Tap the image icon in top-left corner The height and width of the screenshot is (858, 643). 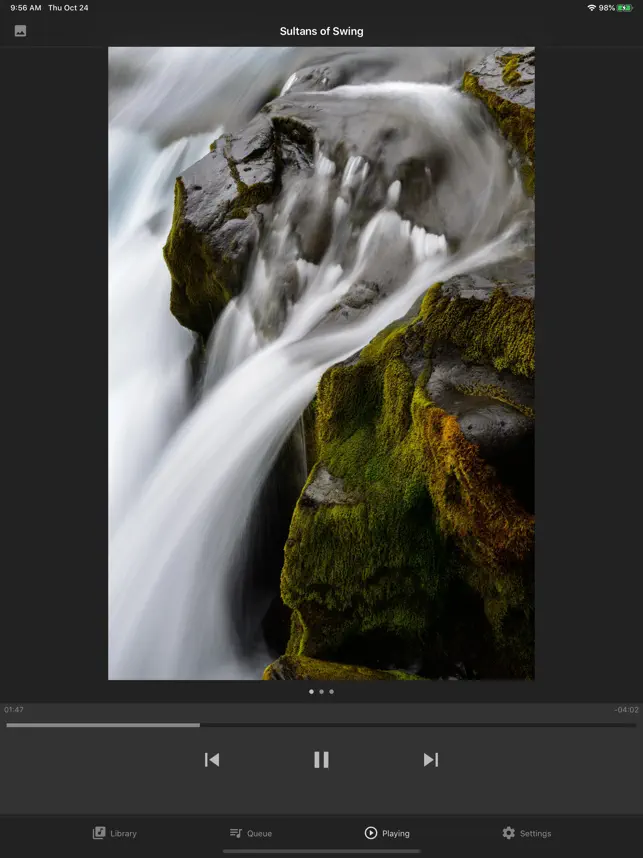[x=20, y=31]
